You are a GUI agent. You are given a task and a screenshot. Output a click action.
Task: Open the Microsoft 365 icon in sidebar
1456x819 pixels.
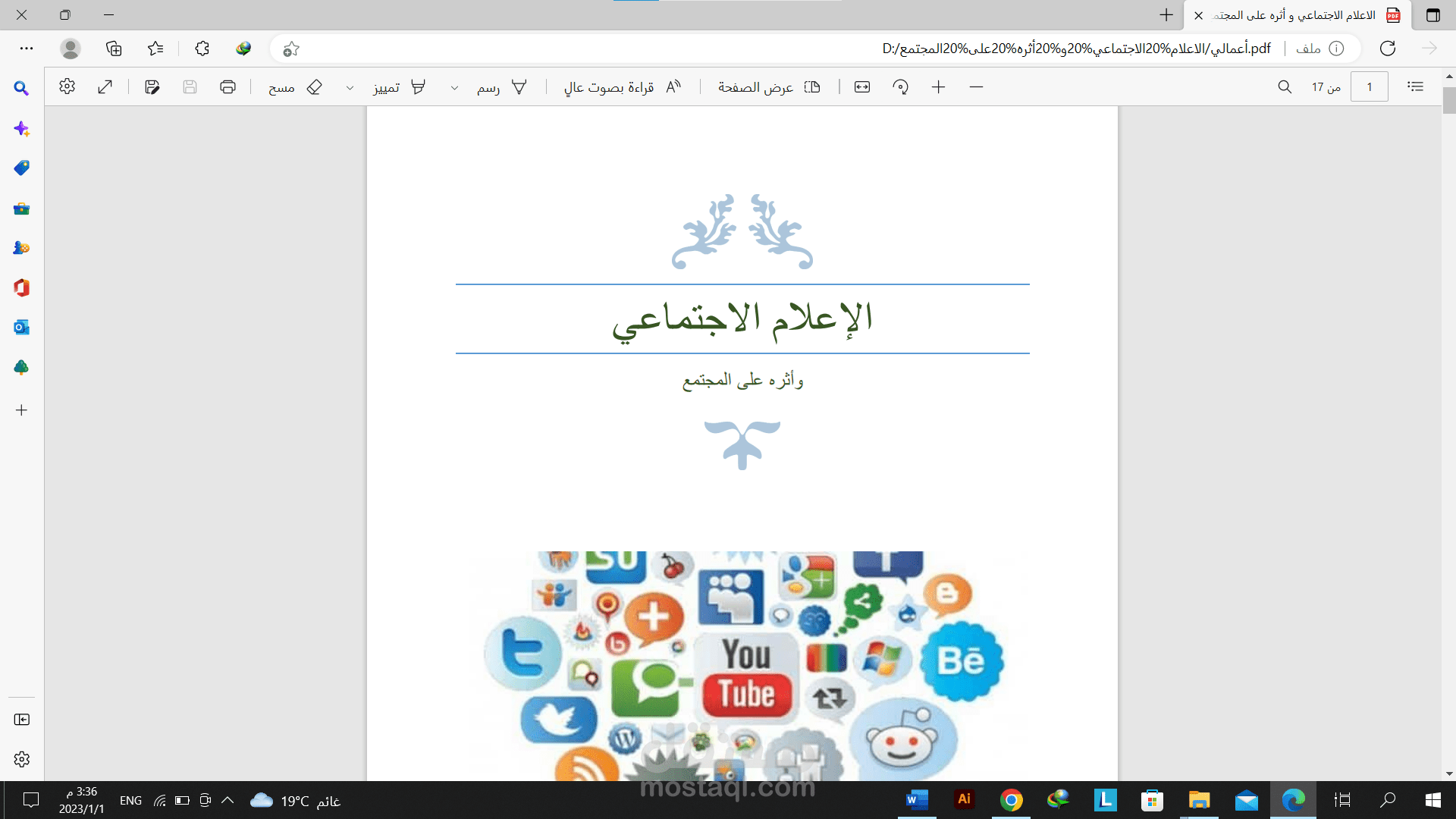click(21, 287)
